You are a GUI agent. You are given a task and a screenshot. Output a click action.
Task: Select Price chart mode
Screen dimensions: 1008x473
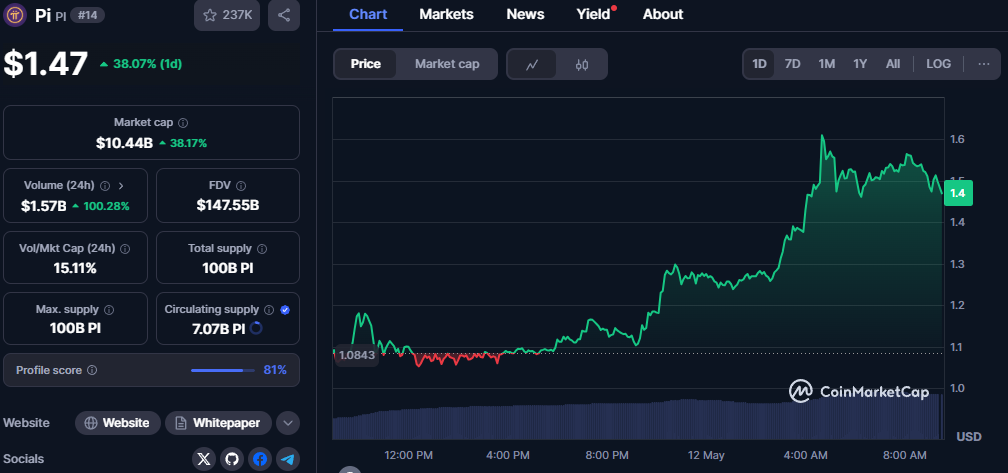(366, 64)
